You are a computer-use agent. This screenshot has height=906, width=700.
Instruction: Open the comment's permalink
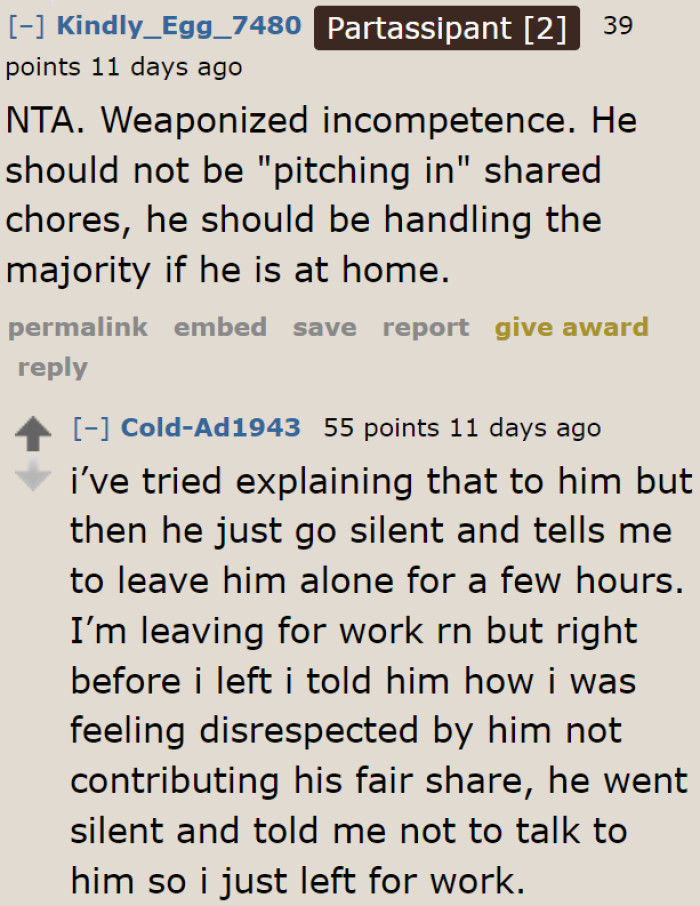pos(77,327)
